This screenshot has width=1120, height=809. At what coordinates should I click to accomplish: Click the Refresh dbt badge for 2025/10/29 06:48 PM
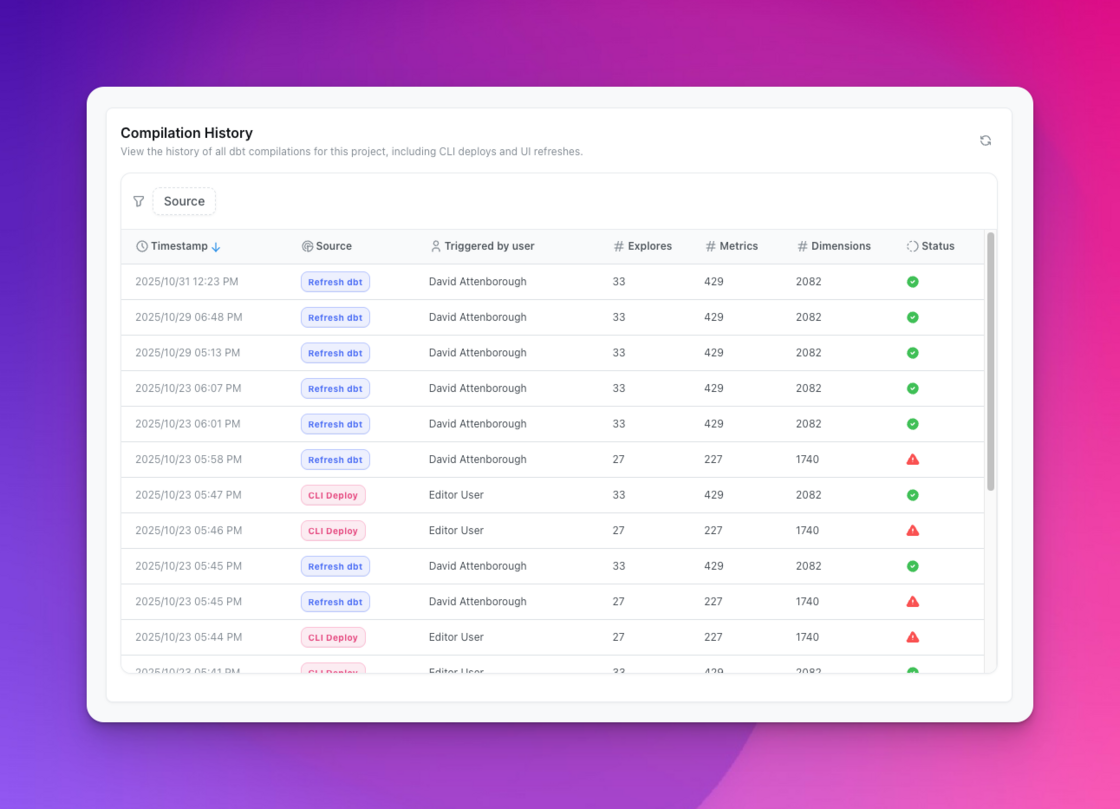click(x=335, y=318)
